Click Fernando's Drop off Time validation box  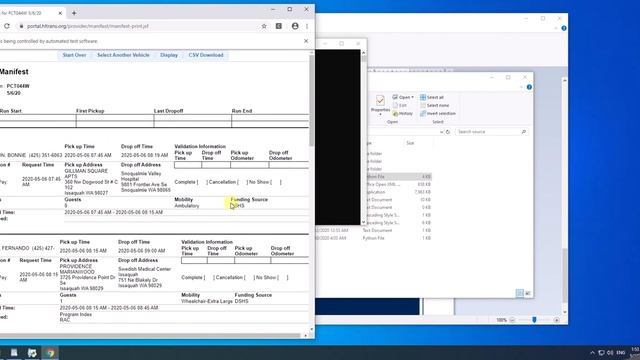(221, 260)
